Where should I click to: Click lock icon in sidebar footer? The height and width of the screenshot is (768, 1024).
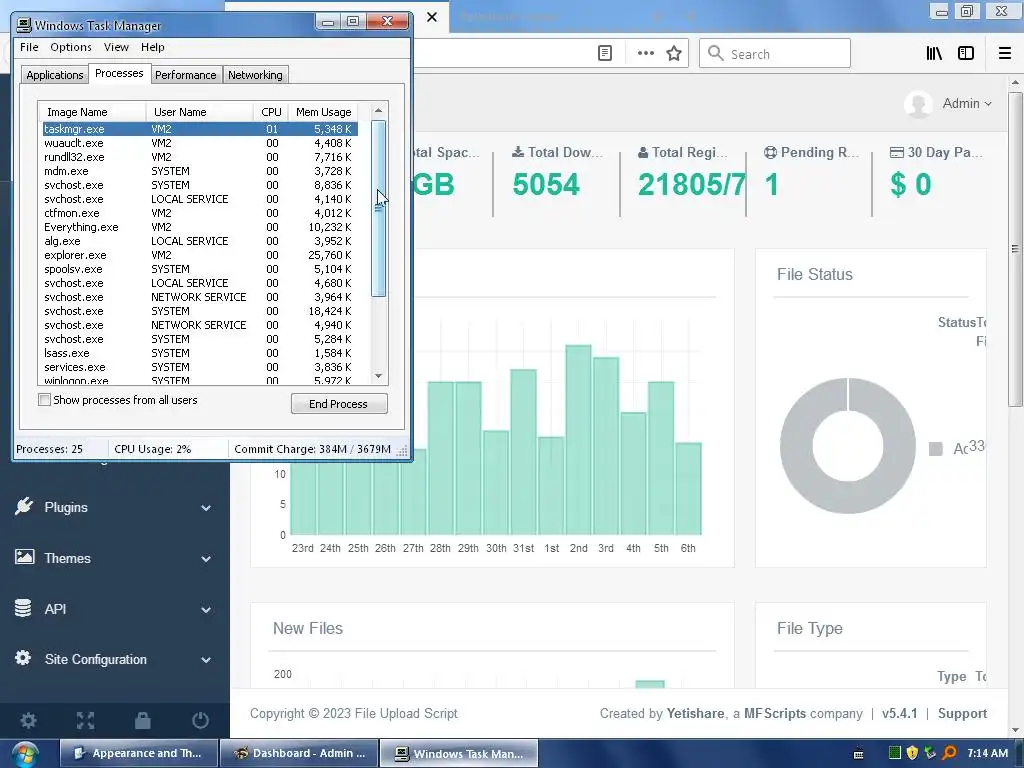pos(142,720)
